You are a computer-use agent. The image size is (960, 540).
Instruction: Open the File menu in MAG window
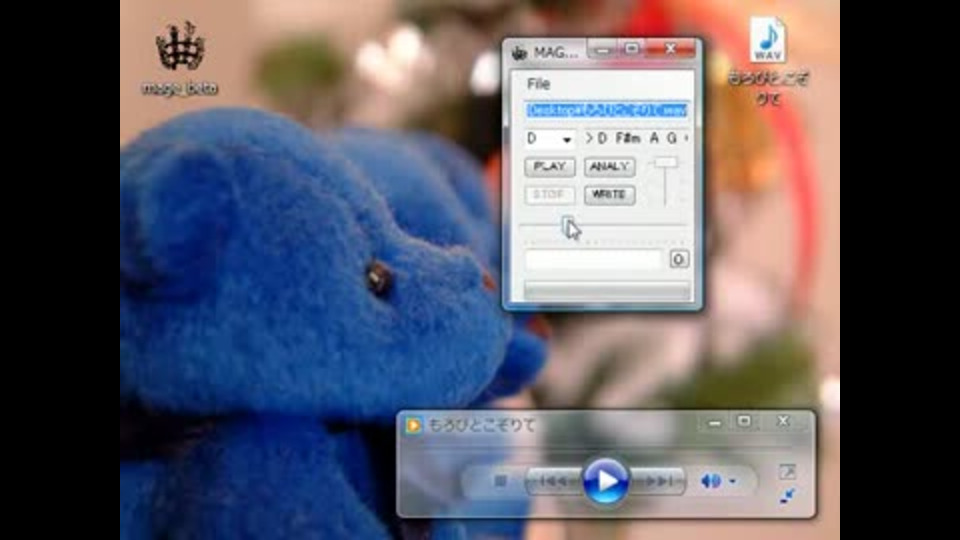click(x=538, y=84)
